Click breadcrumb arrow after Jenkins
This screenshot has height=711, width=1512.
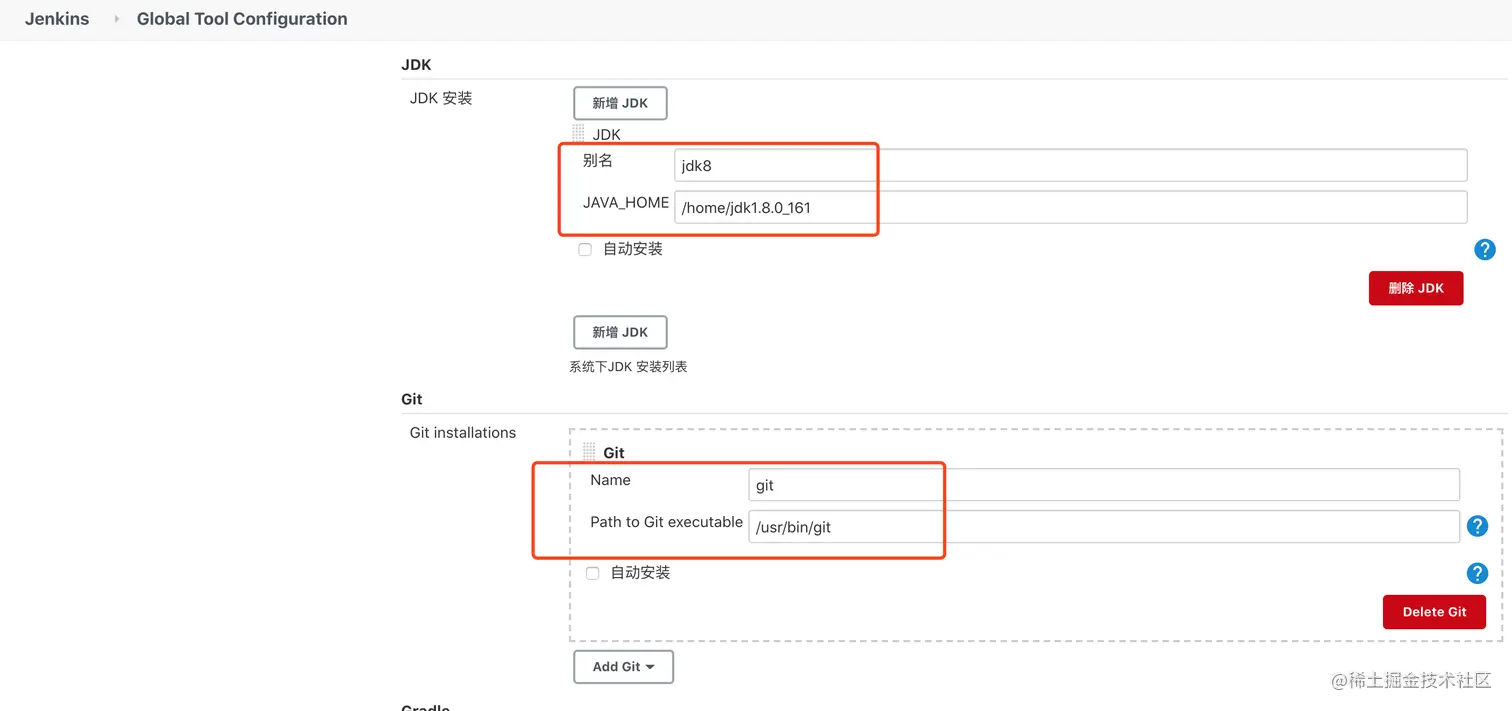tap(117, 19)
